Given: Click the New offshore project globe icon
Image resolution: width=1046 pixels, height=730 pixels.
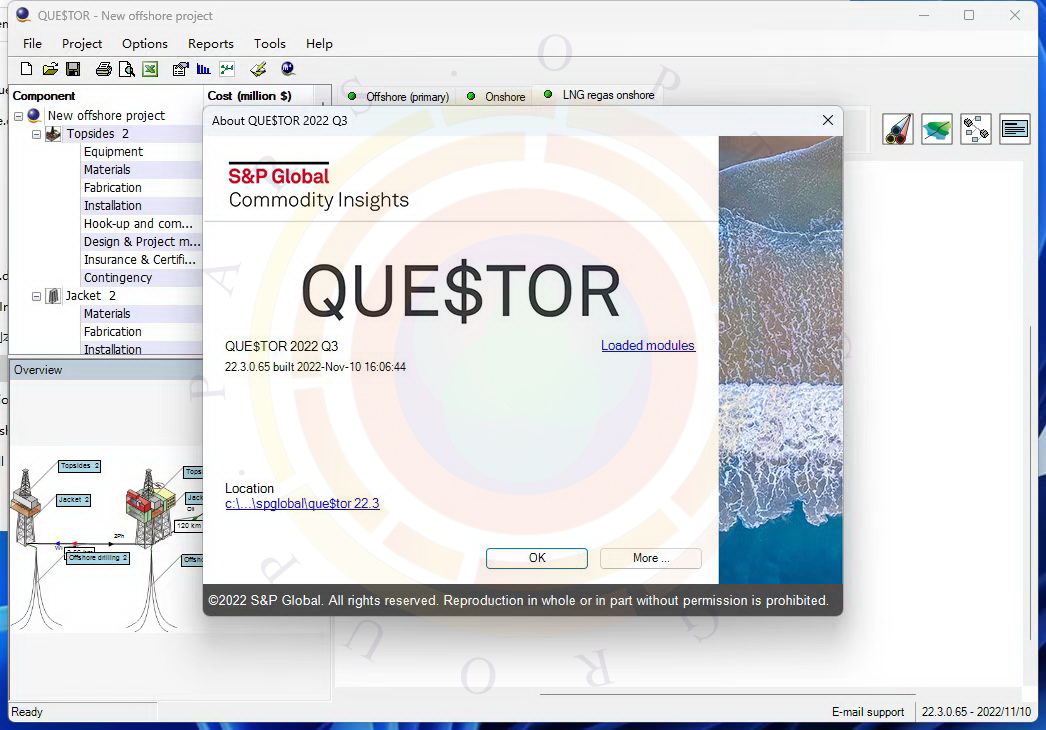Looking at the screenshot, I should click(x=34, y=115).
